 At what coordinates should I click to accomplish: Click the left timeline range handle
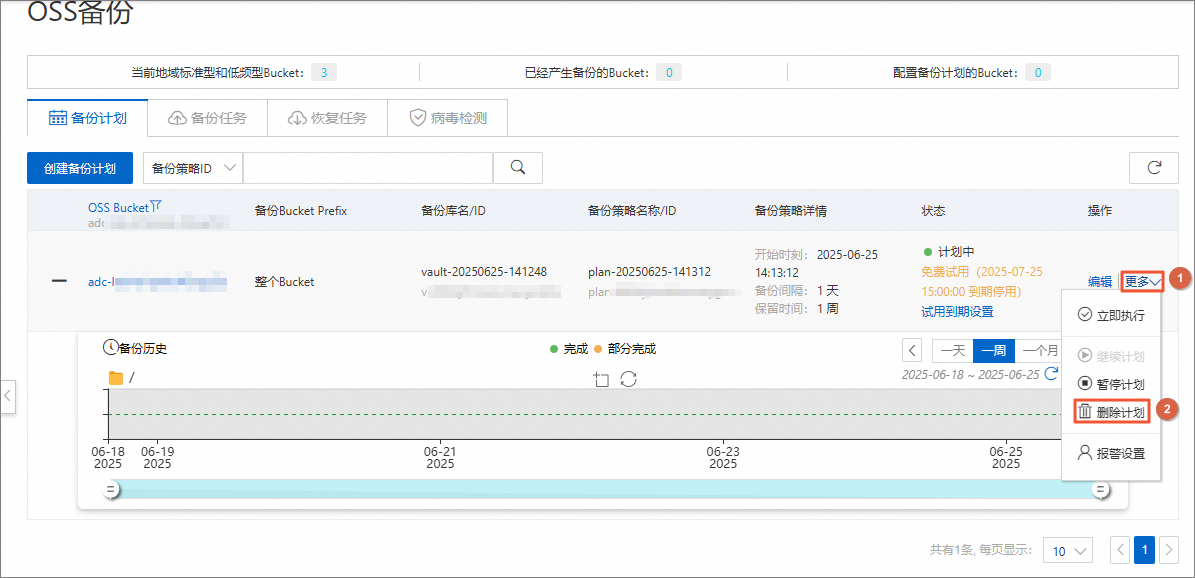pyautogui.click(x=111, y=490)
